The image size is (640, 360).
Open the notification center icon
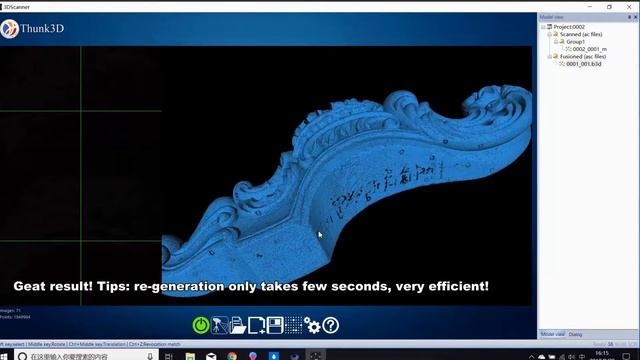coord(626,357)
